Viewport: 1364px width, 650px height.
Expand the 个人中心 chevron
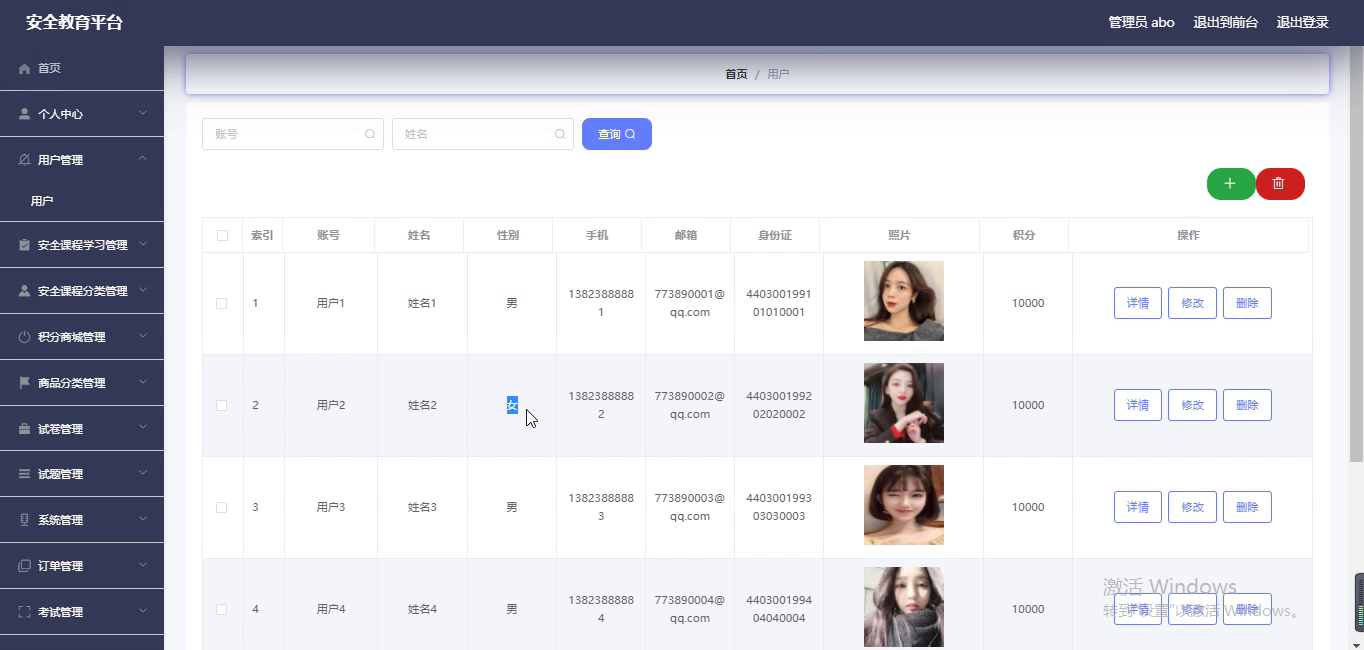pyautogui.click(x=143, y=113)
